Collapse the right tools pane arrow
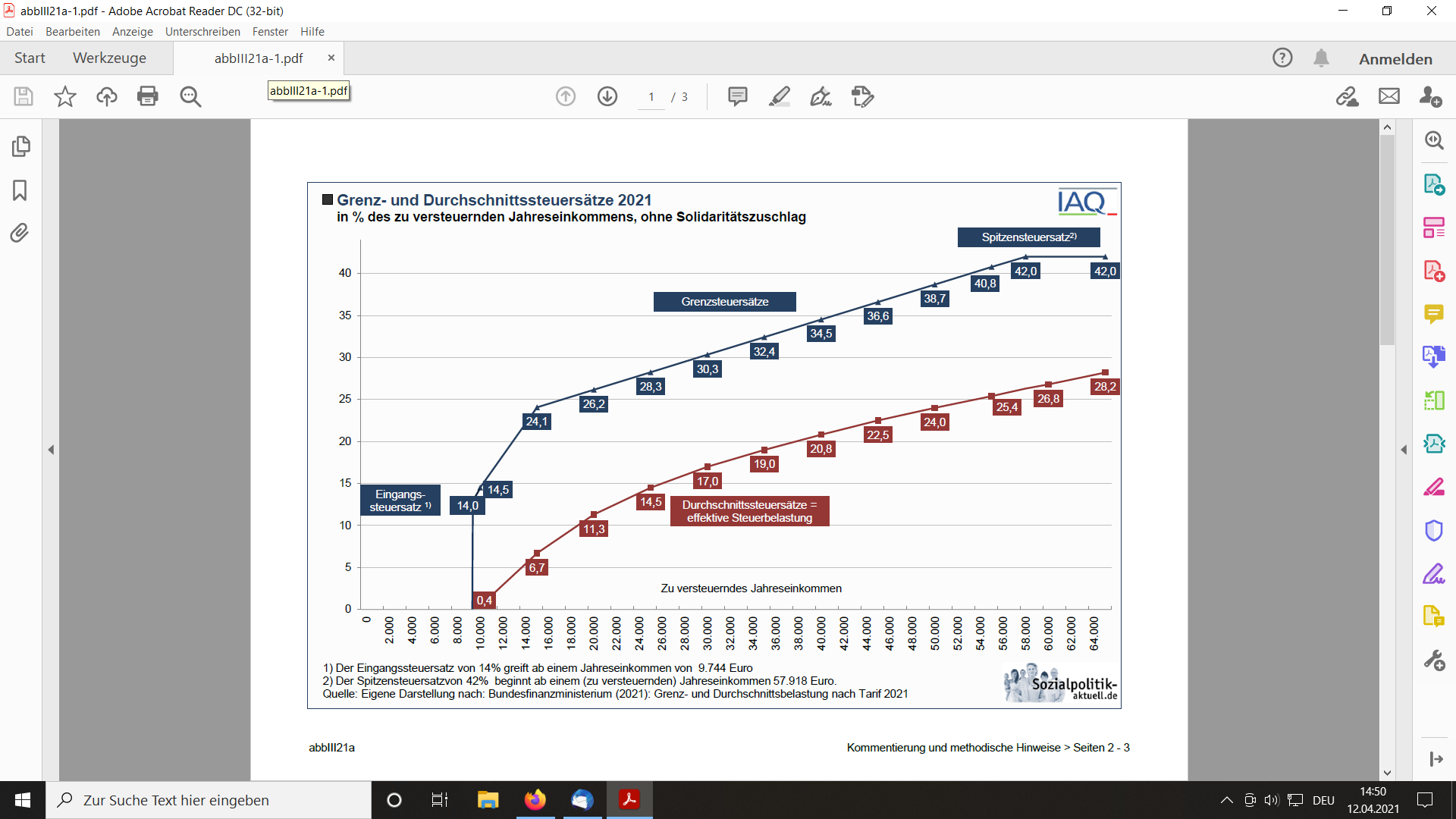This screenshot has height=819, width=1456. (x=1404, y=450)
